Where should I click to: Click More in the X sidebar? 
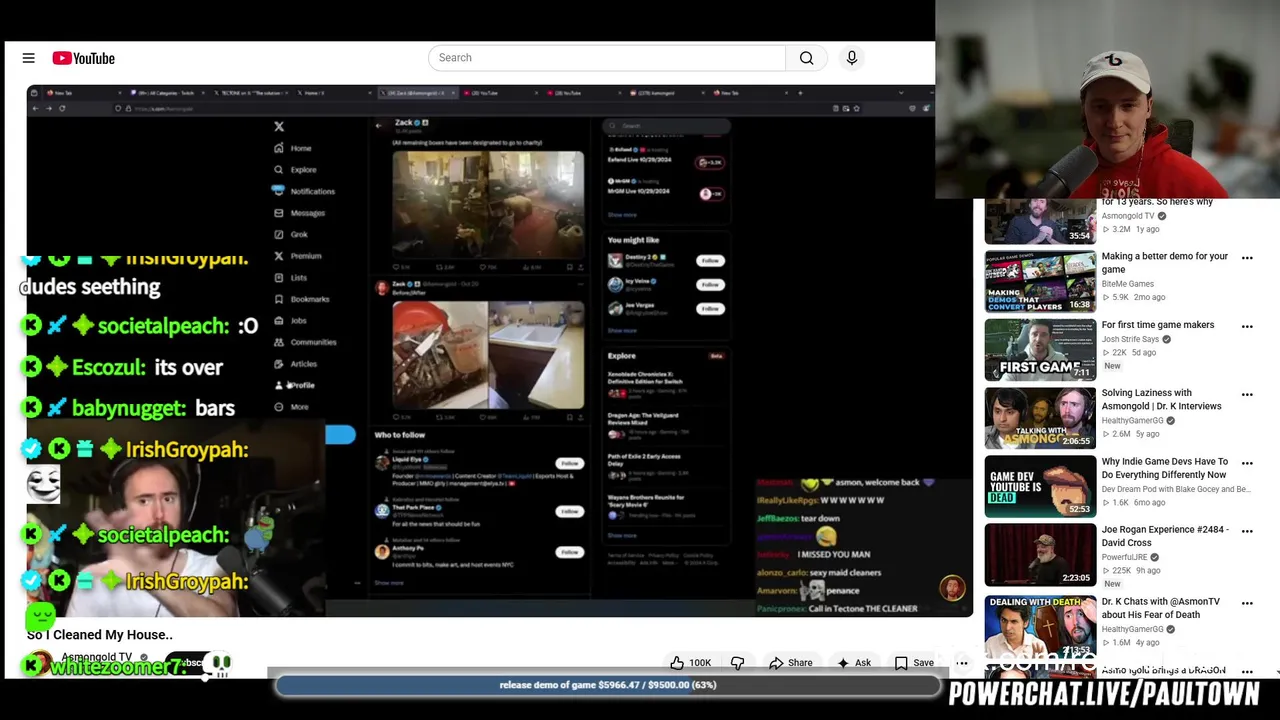(x=291, y=407)
